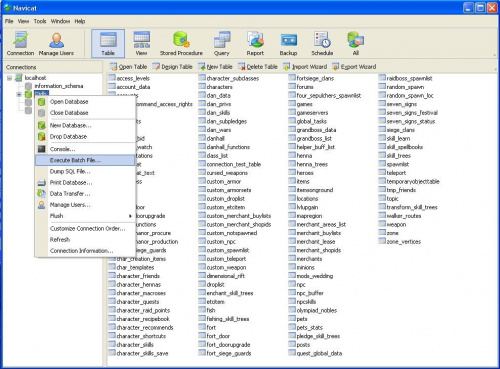
Task: Choose Data Transfer... entry
Action: 85,193
